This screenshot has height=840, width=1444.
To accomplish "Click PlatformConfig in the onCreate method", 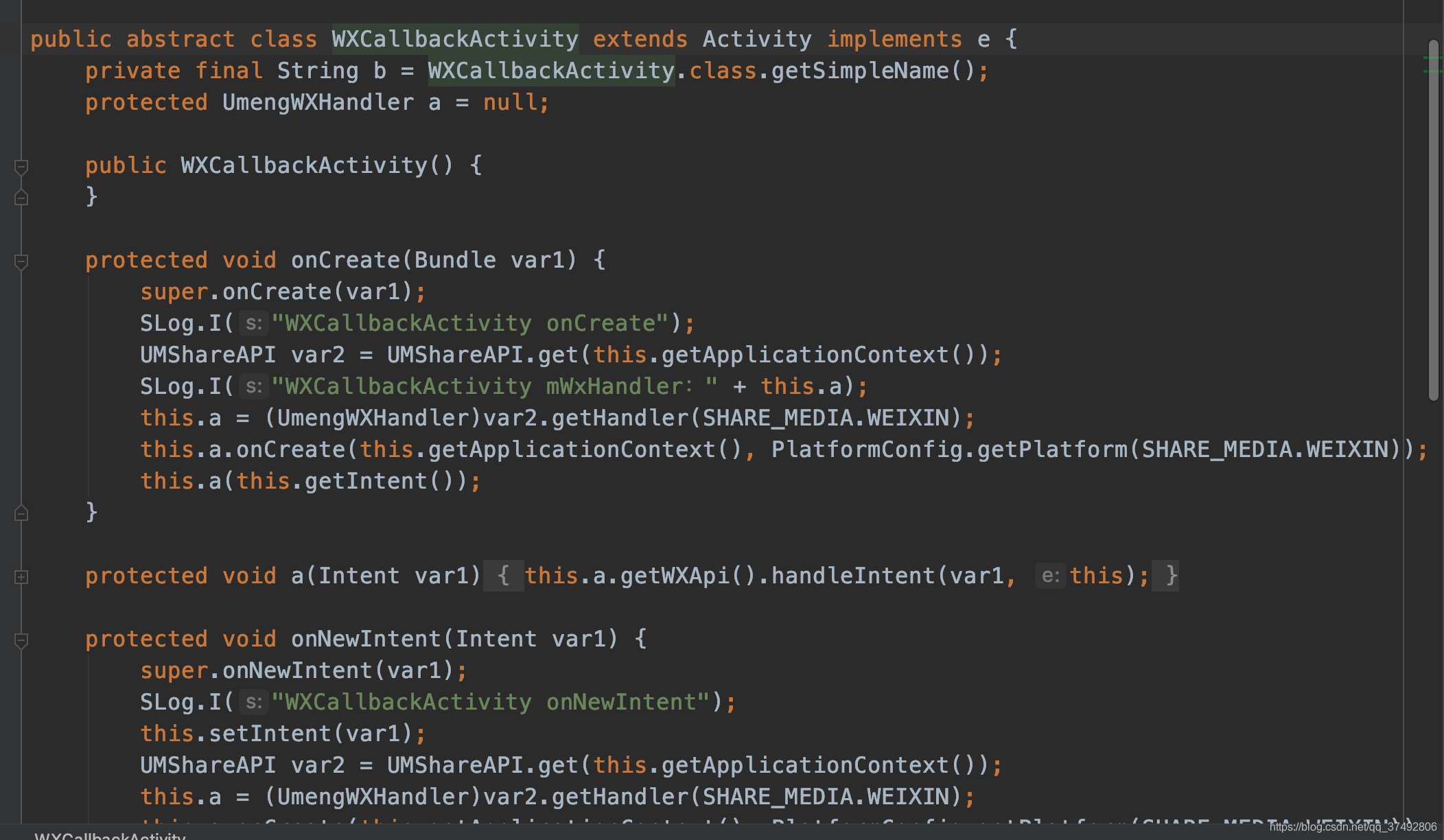I will (866, 450).
